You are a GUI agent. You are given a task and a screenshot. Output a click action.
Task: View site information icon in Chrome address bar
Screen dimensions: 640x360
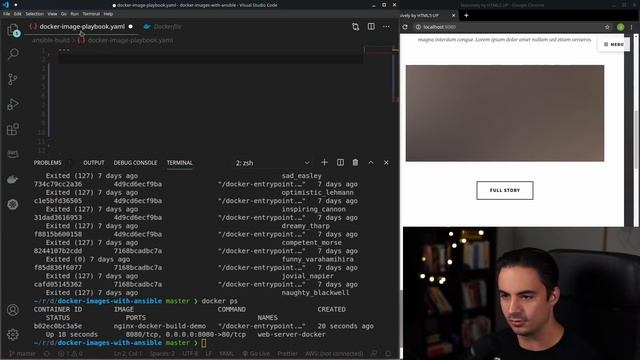[x=418, y=27]
